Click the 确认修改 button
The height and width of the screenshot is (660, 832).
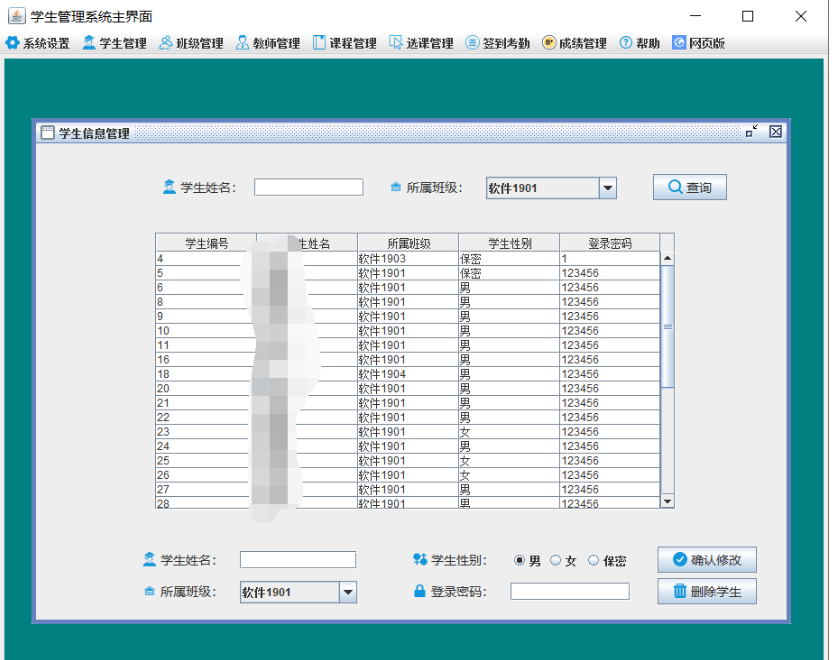(707, 560)
